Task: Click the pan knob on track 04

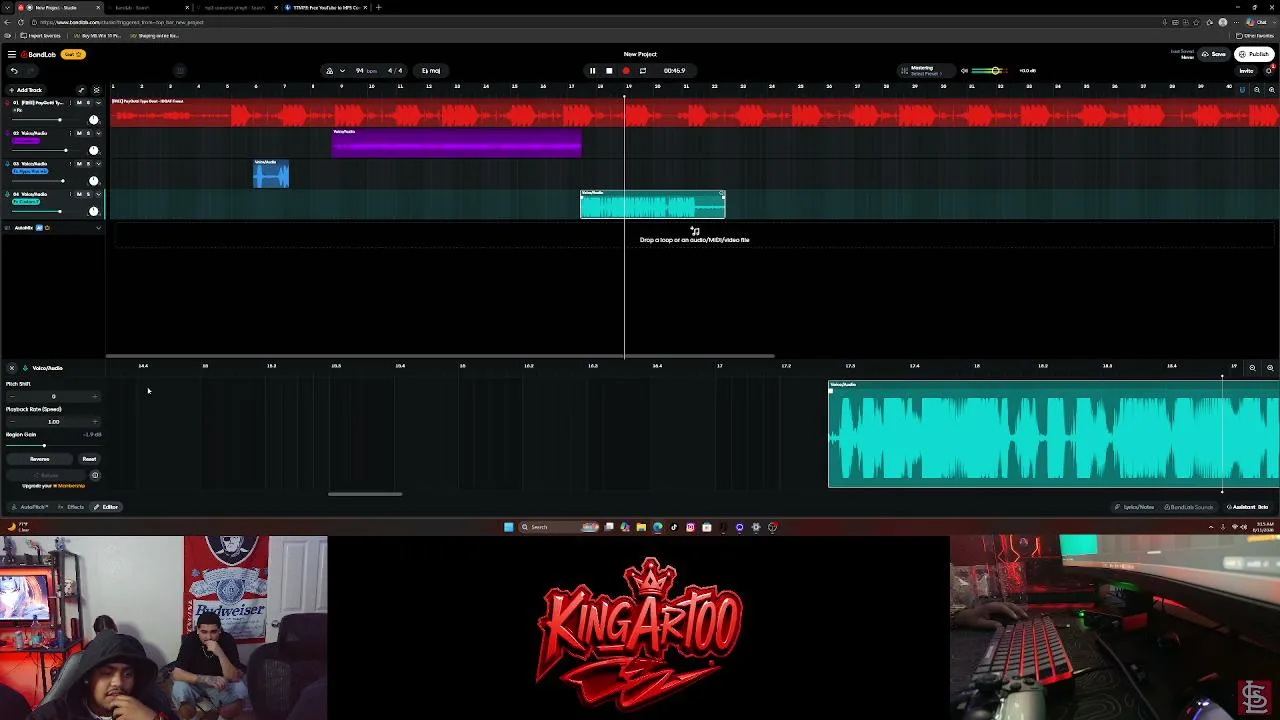Action: (94, 211)
